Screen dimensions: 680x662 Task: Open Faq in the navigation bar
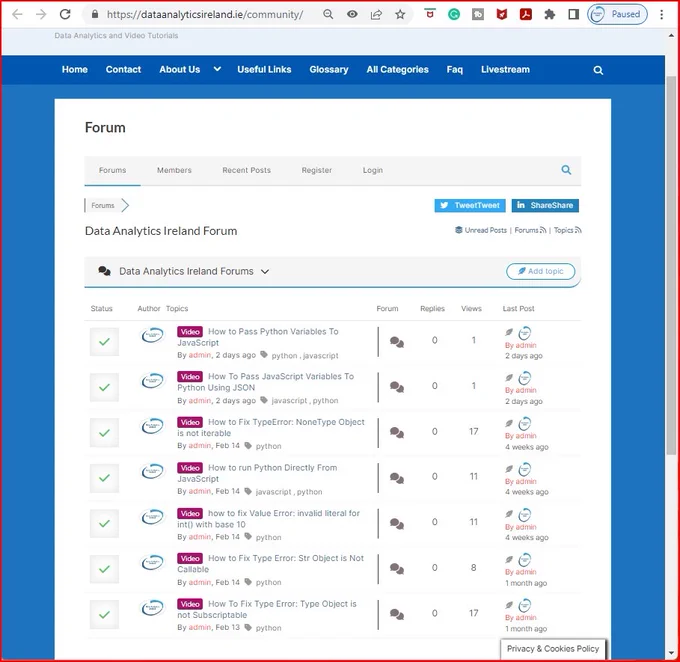click(x=454, y=69)
